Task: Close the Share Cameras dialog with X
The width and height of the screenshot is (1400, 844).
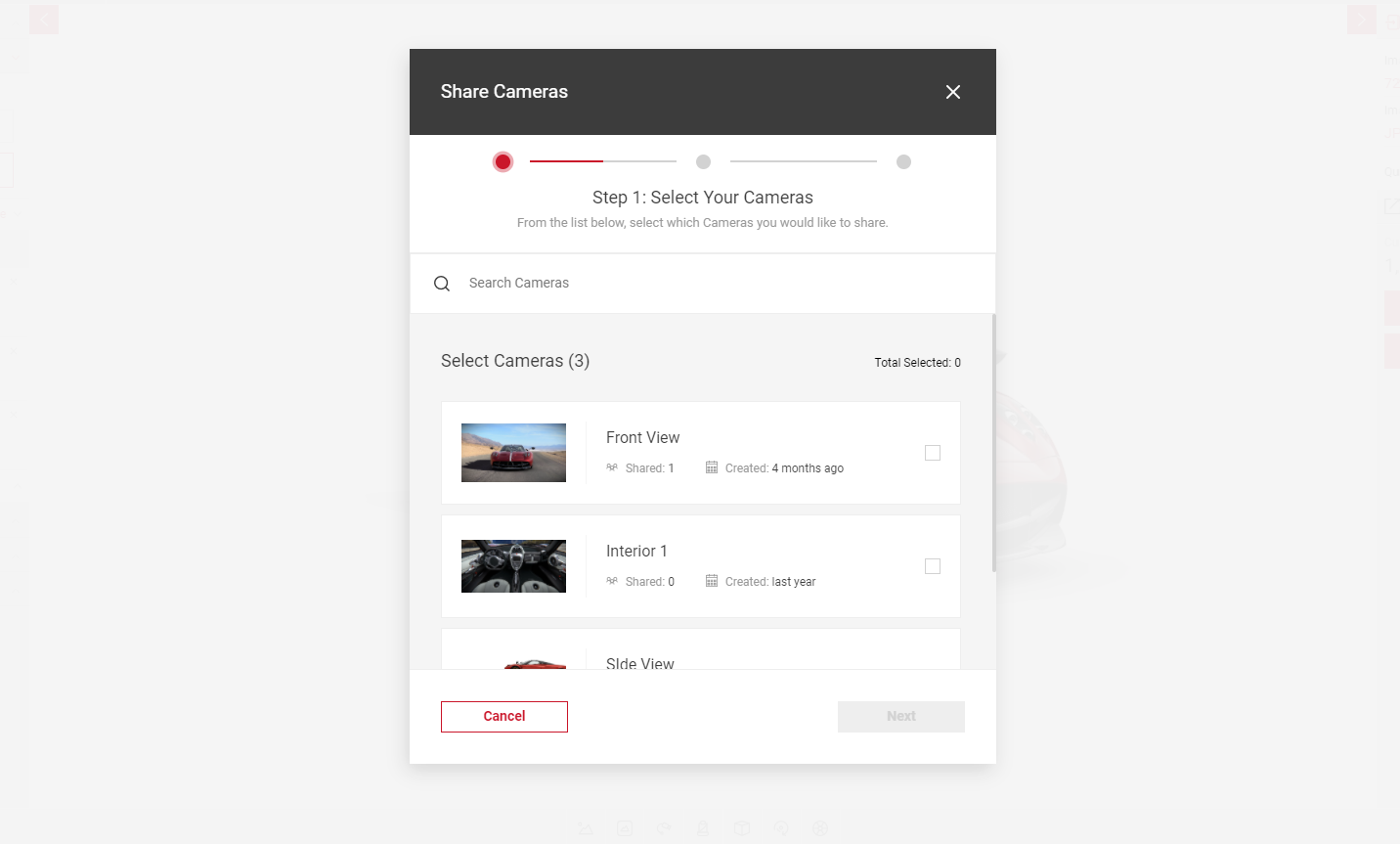Action: tap(953, 92)
